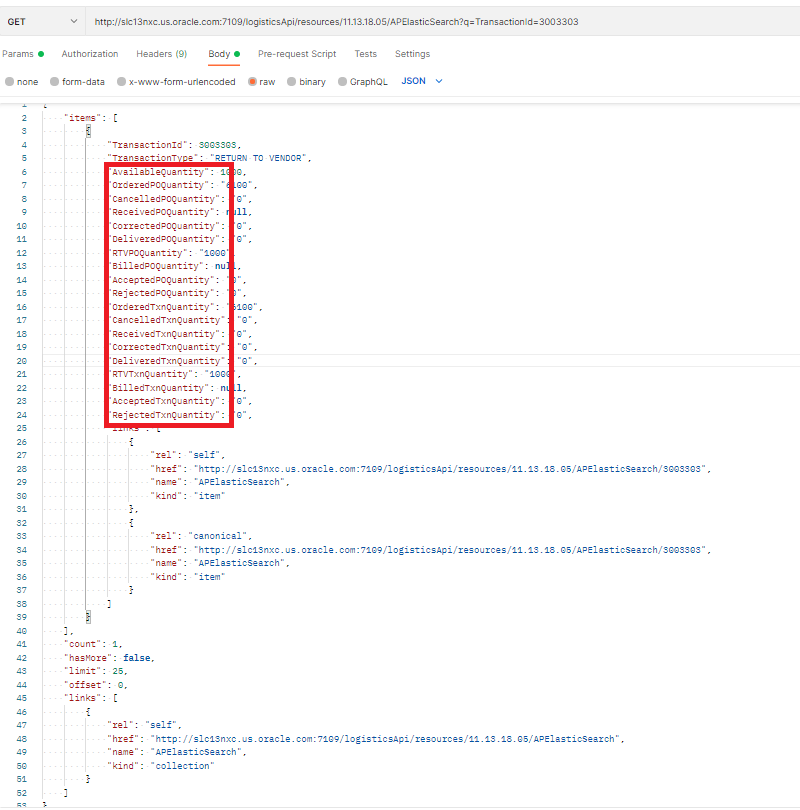
Task: Click the "DeliveredPOQuantity" key
Action: coord(164,239)
